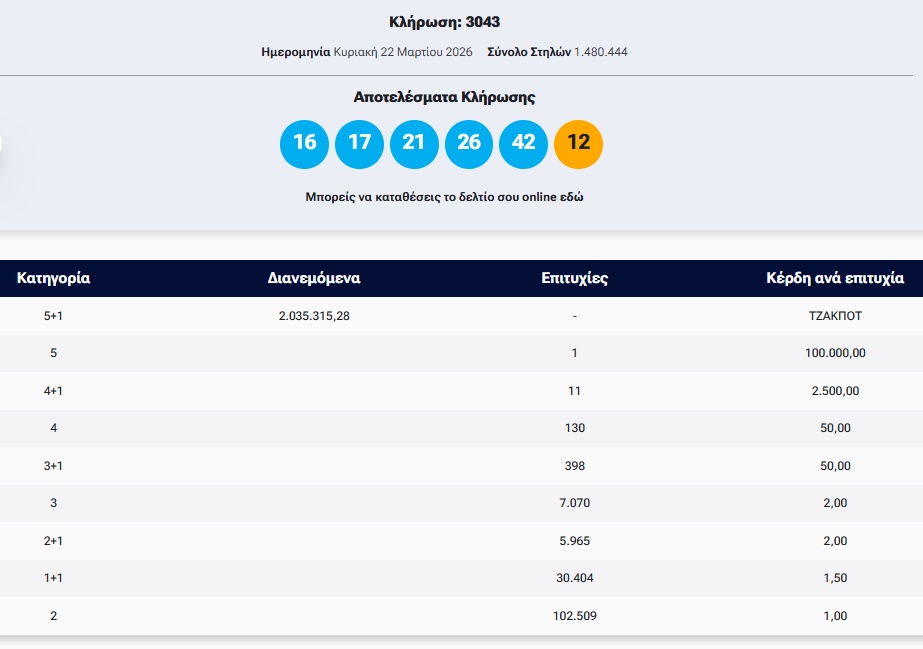Image resolution: width=923 pixels, height=649 pixels.
Task: Click the Διανεμόμενα column header
Action: coord(314,278)
